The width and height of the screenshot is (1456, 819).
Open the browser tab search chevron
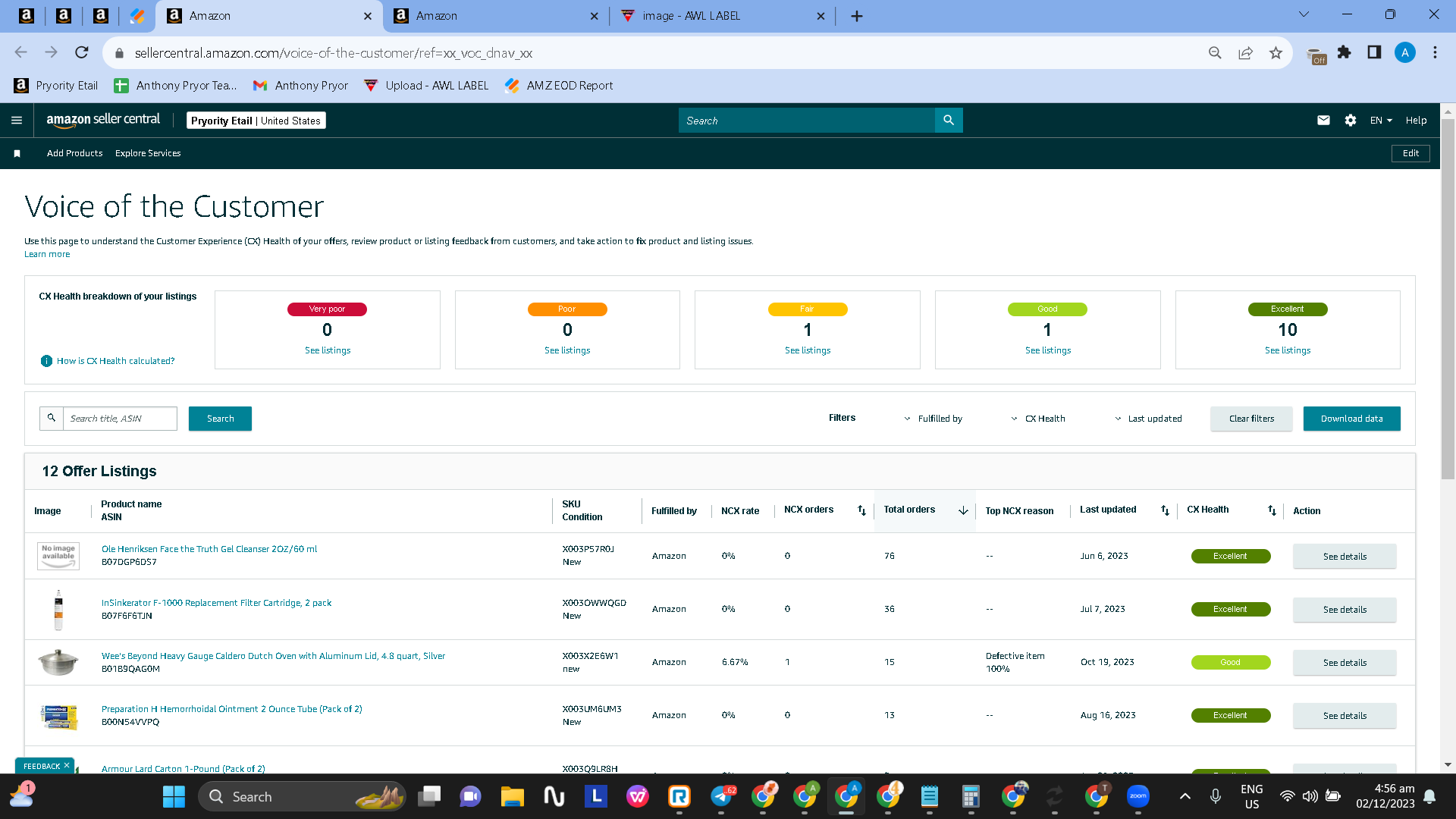pyautogui.click(x=1304, y=14)
